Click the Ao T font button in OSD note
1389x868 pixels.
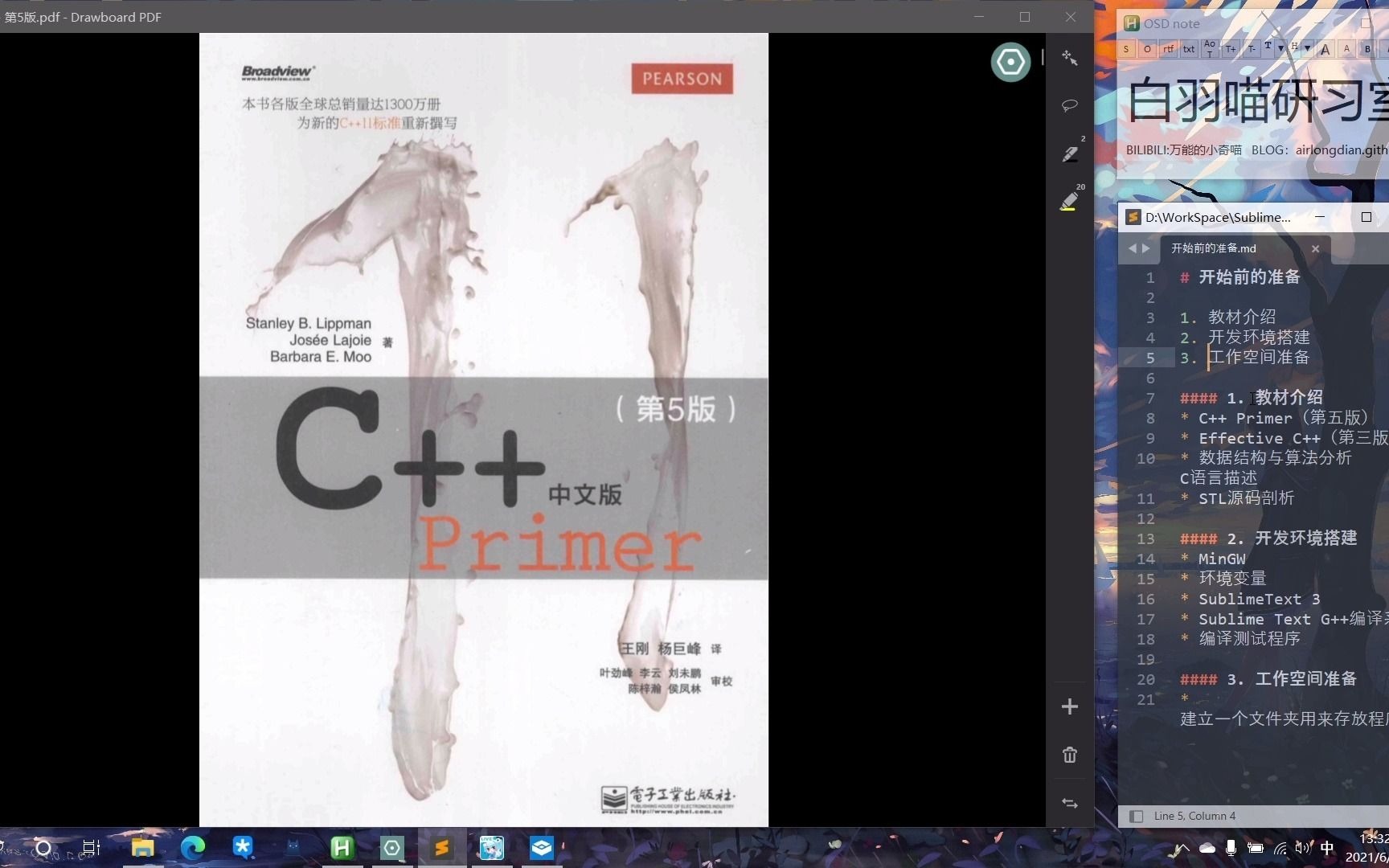[1210, 49]
